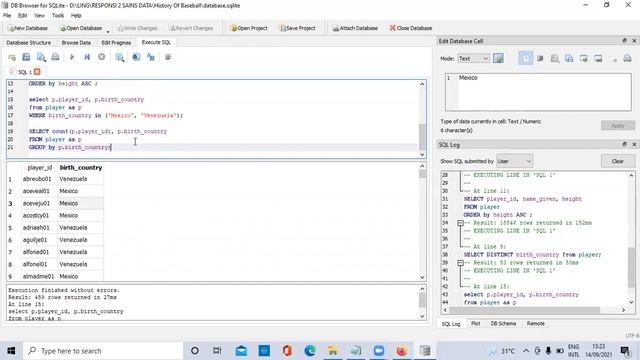The height and width of the screenshot is (360, 640).
Task: Float the Edit Database Cell panel
Action: 624,41
